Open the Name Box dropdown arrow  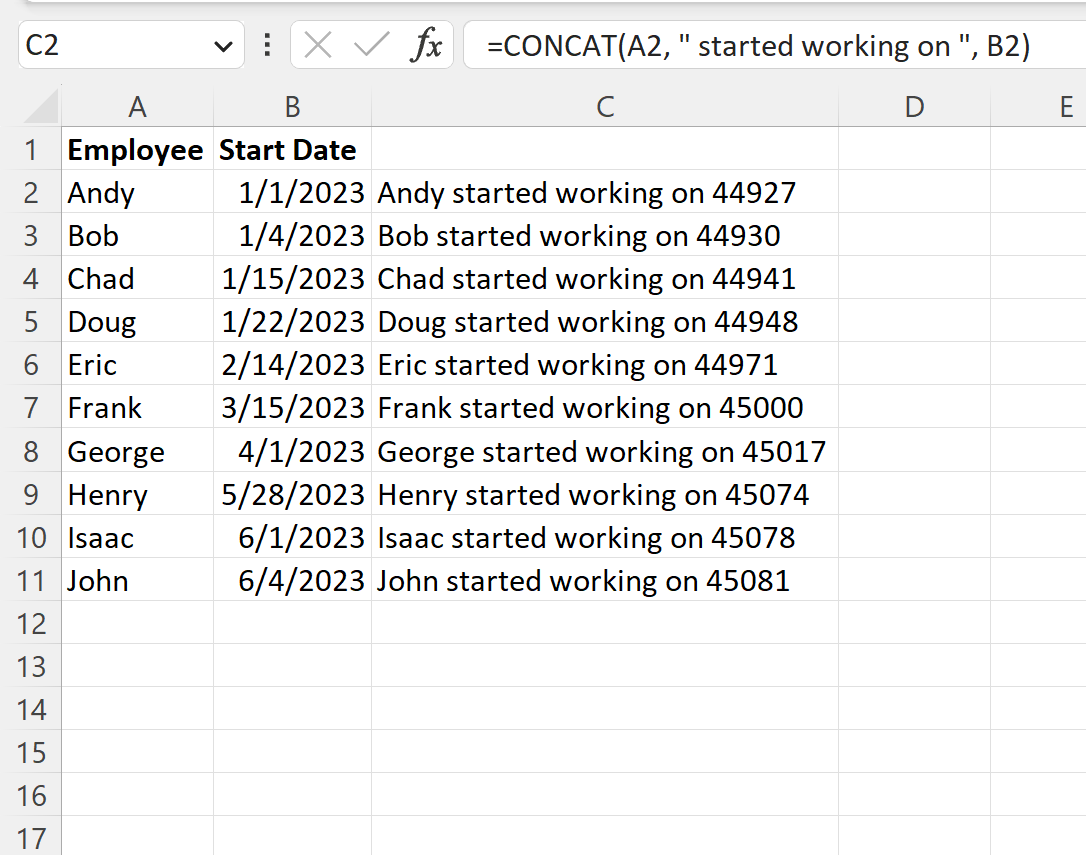point(225,45)
